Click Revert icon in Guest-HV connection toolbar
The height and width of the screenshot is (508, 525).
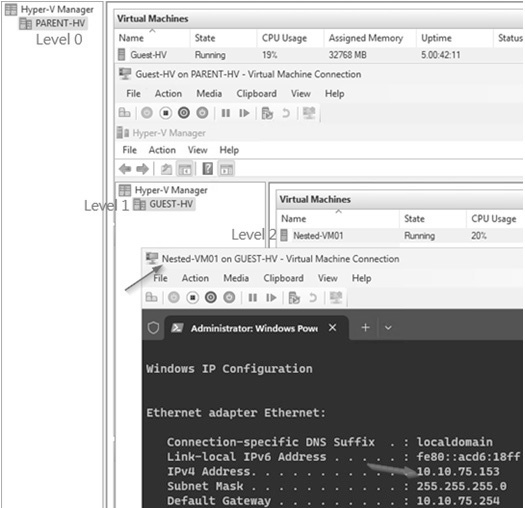(x=286, y=113)
